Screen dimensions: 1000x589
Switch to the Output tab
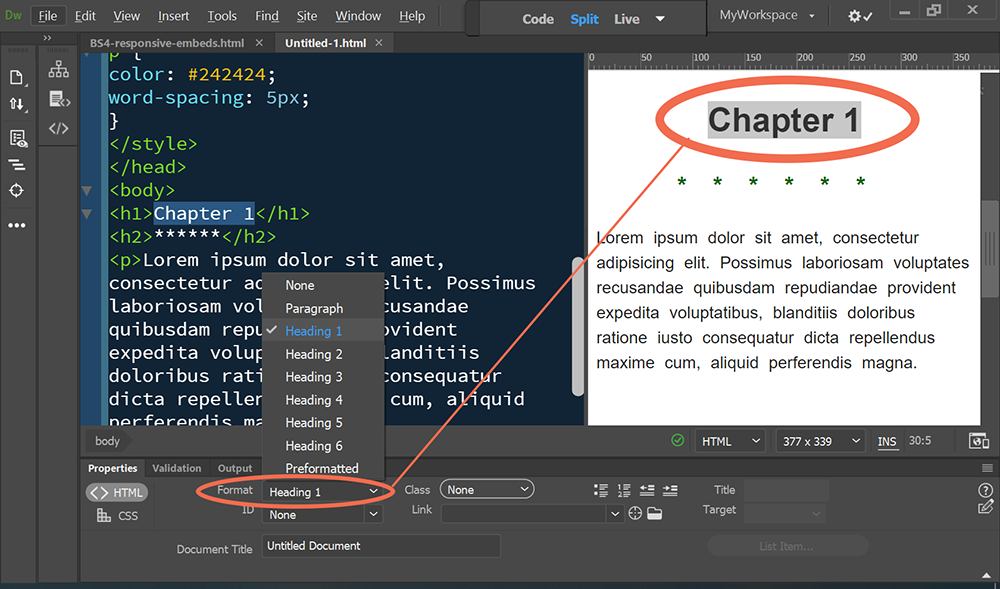click(235, 468)
